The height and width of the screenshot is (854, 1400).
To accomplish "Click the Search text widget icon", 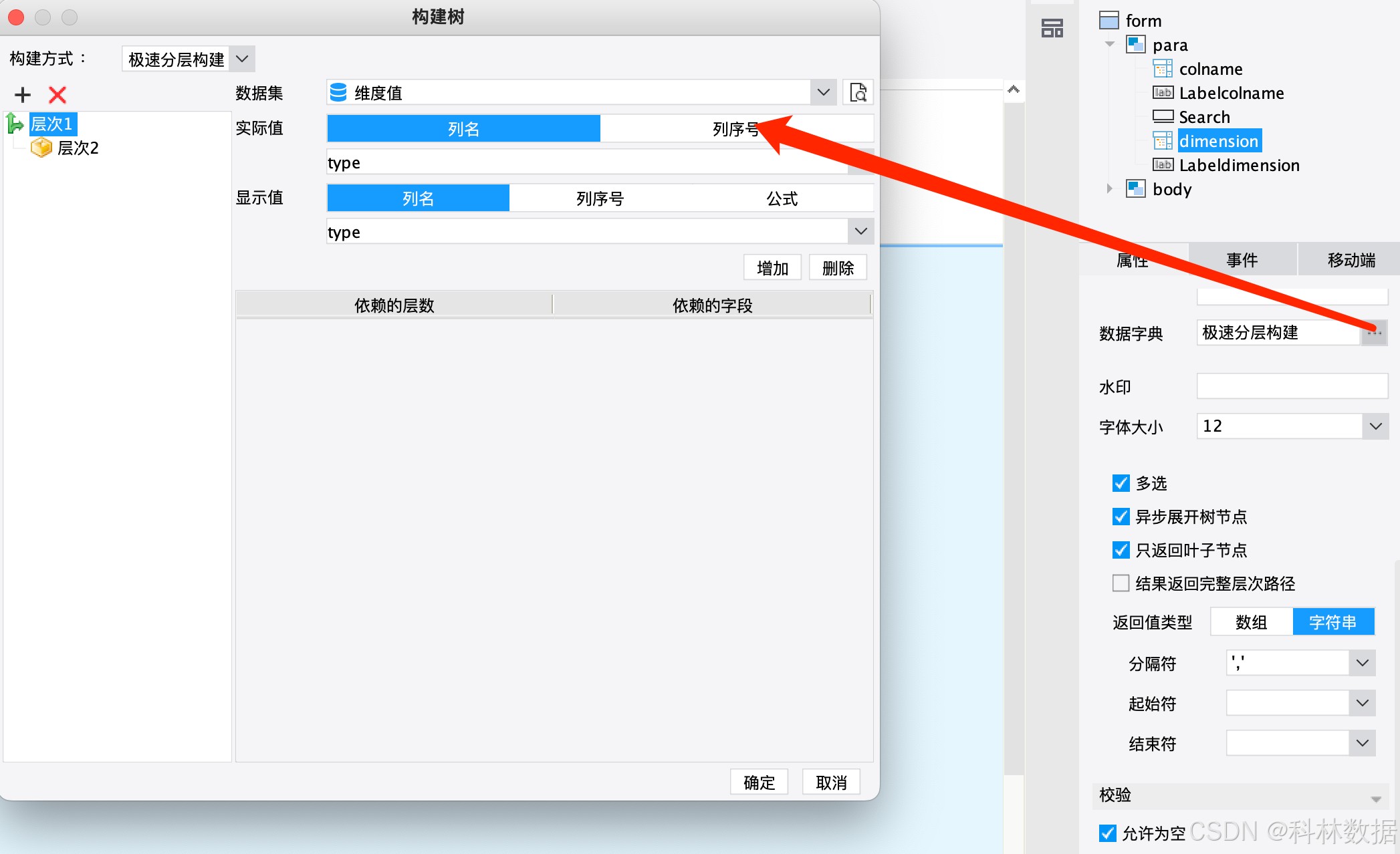I will 1163,117.
